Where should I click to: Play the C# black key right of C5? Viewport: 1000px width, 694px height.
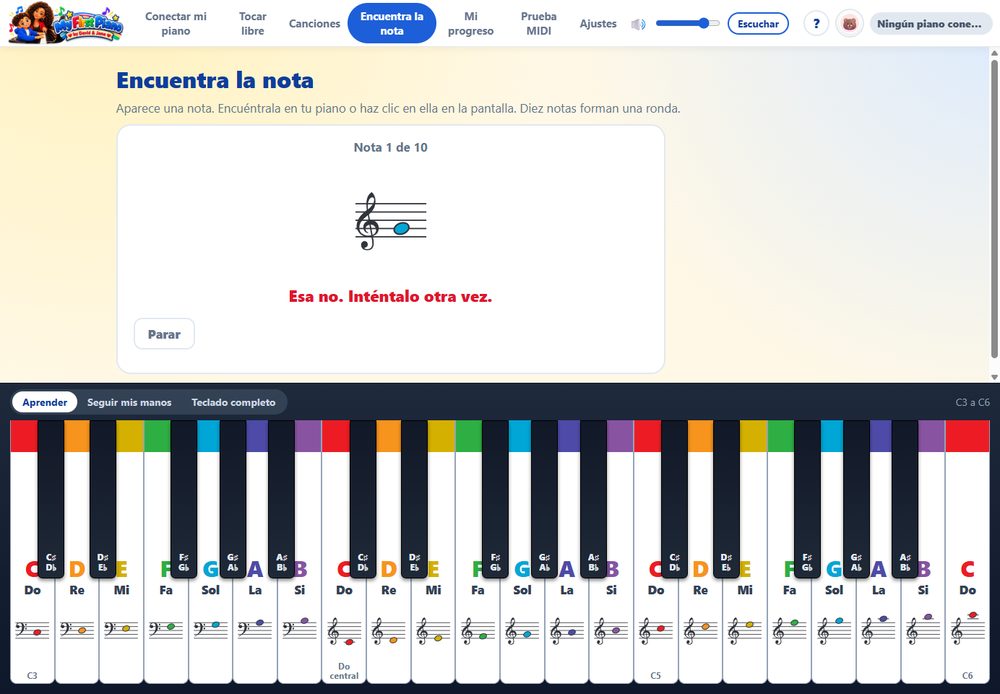[x=675, y=498]
